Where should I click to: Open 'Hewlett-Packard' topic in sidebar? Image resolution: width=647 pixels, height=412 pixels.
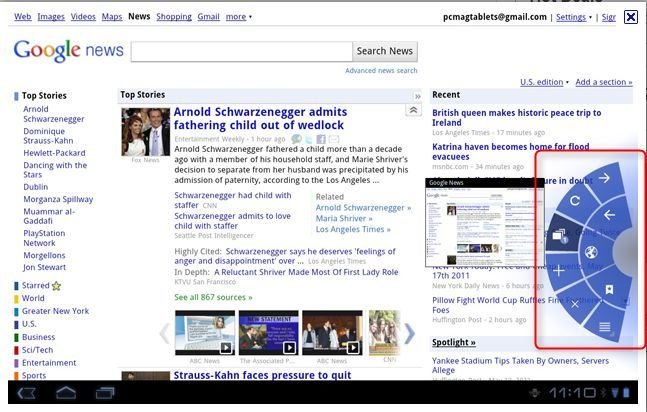(x=54, y=153)
